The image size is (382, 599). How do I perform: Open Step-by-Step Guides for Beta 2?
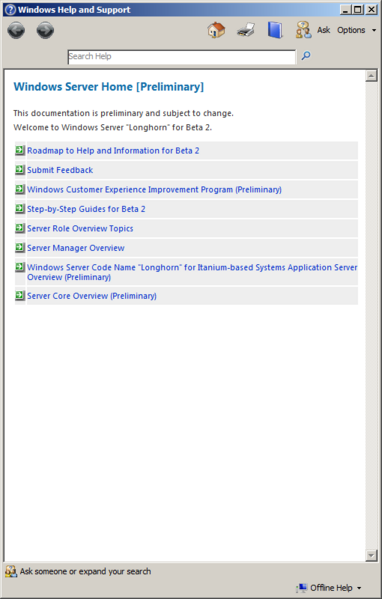pos(86,209)
